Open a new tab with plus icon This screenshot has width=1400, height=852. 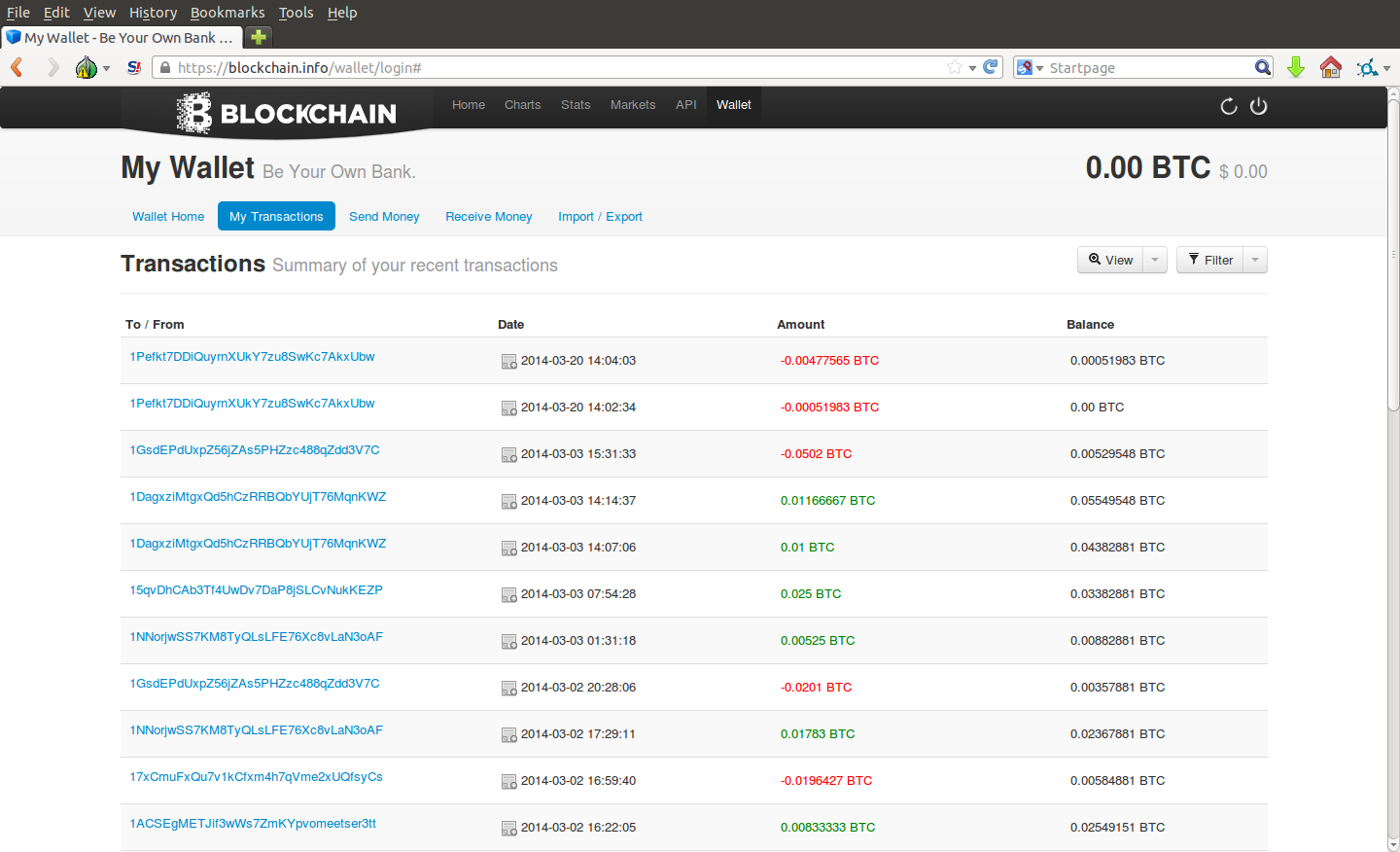tap(259, 37)
